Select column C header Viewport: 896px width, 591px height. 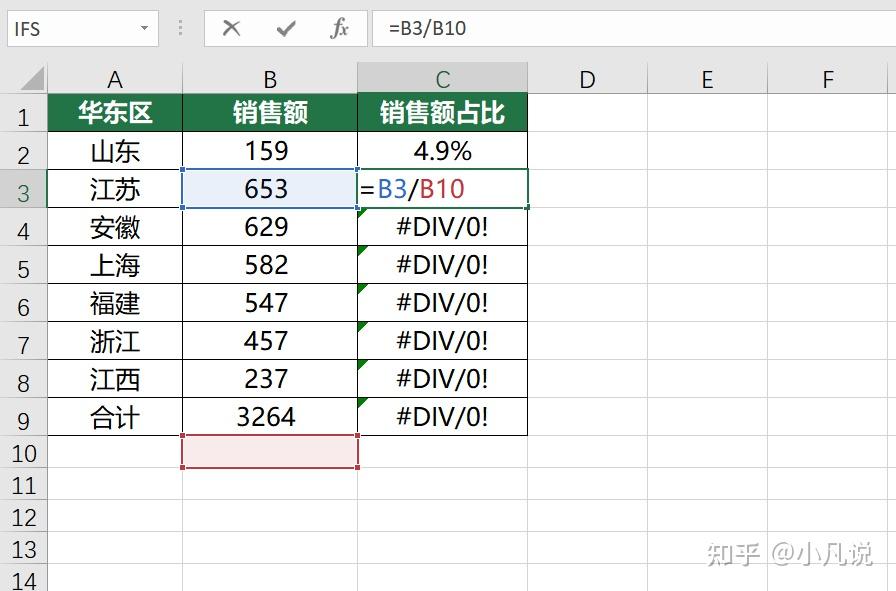[x=442, y=79]
